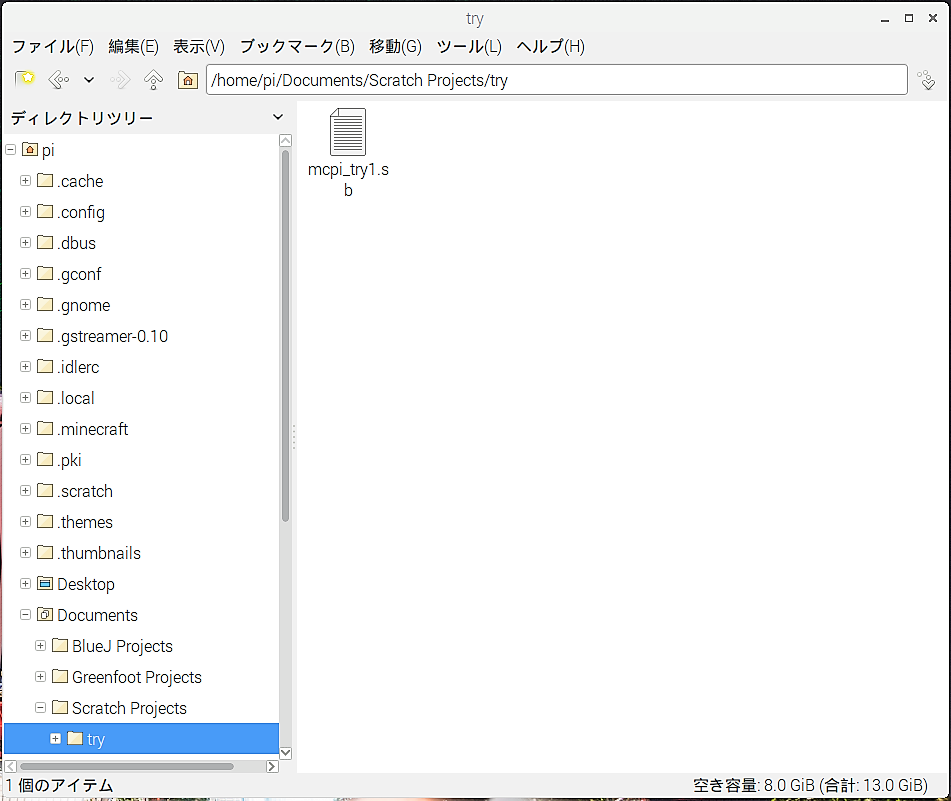
Task: Click the .gstreamer-0.10 folder icon in tree
Action: pyautogui.click(x=45, y=335)
